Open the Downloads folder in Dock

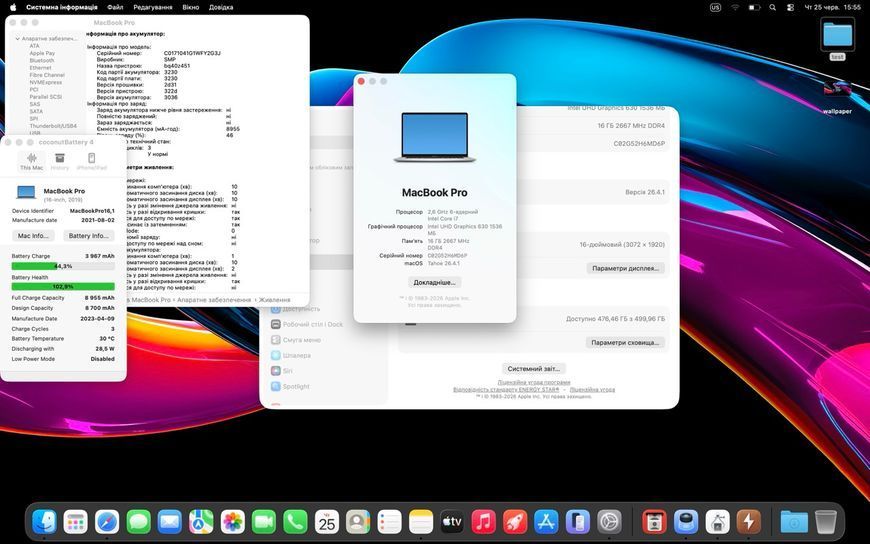click(x=794, y=522)
